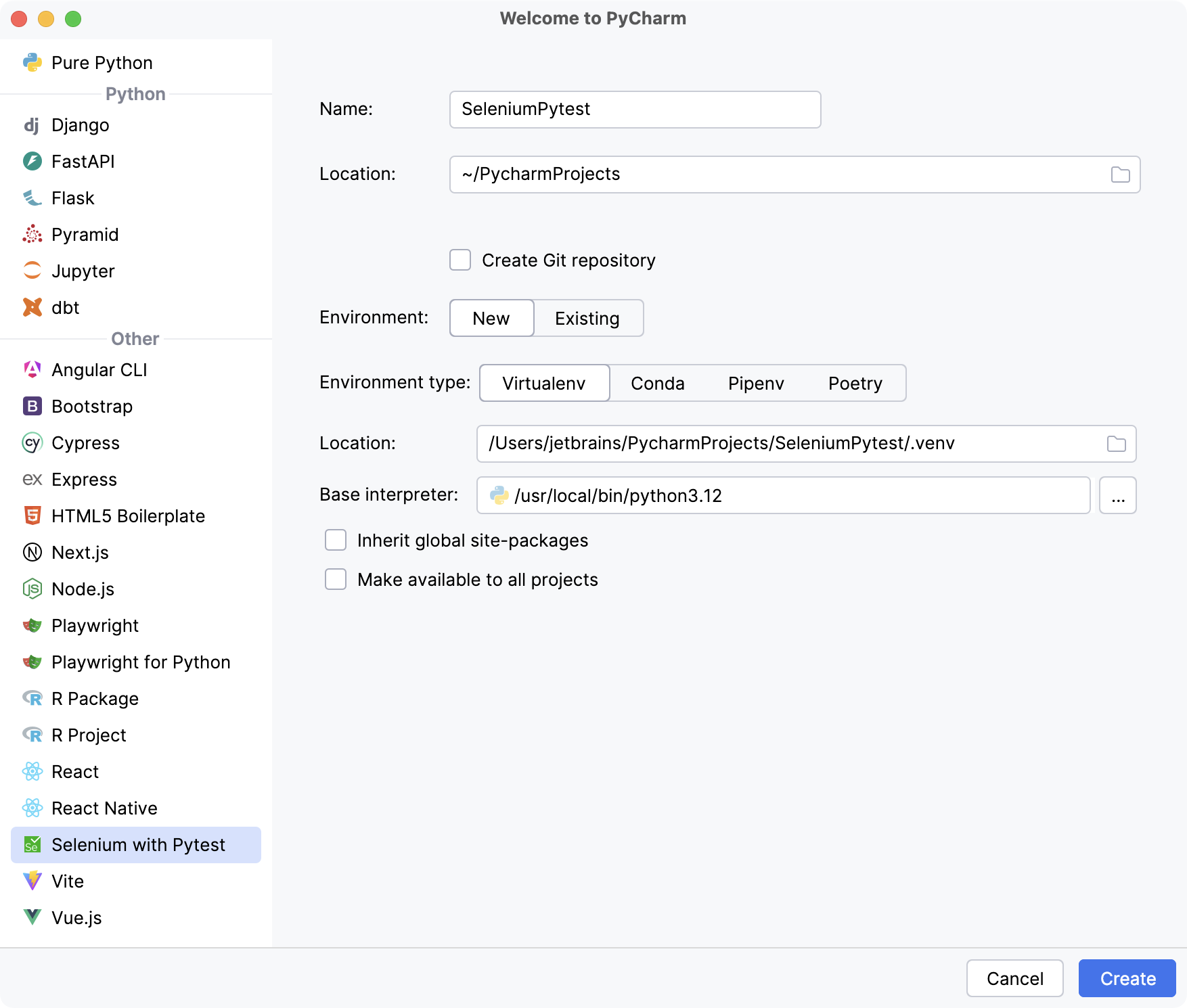Cancel the new project dialog

coord(1014,978)
